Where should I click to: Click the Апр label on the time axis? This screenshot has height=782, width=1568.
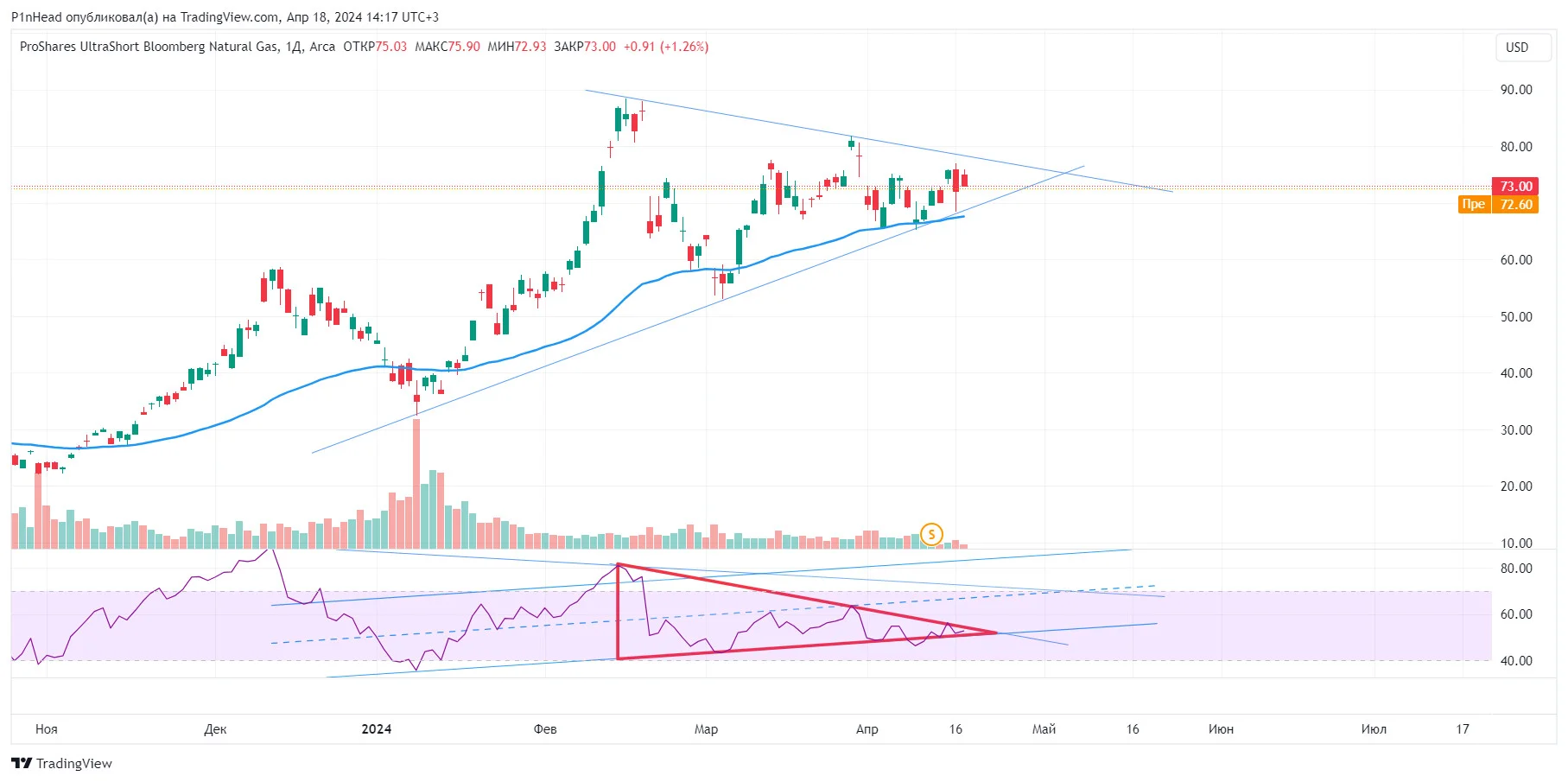coord(867,729)
